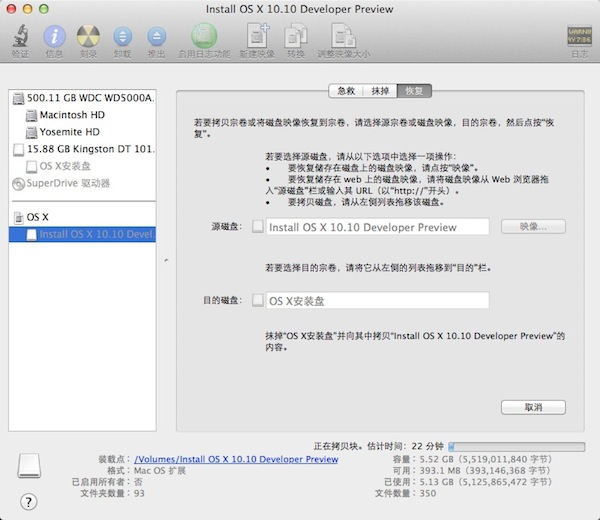
Task: Open the /Volumes/Install OS X mount point link
Action: 236,459
